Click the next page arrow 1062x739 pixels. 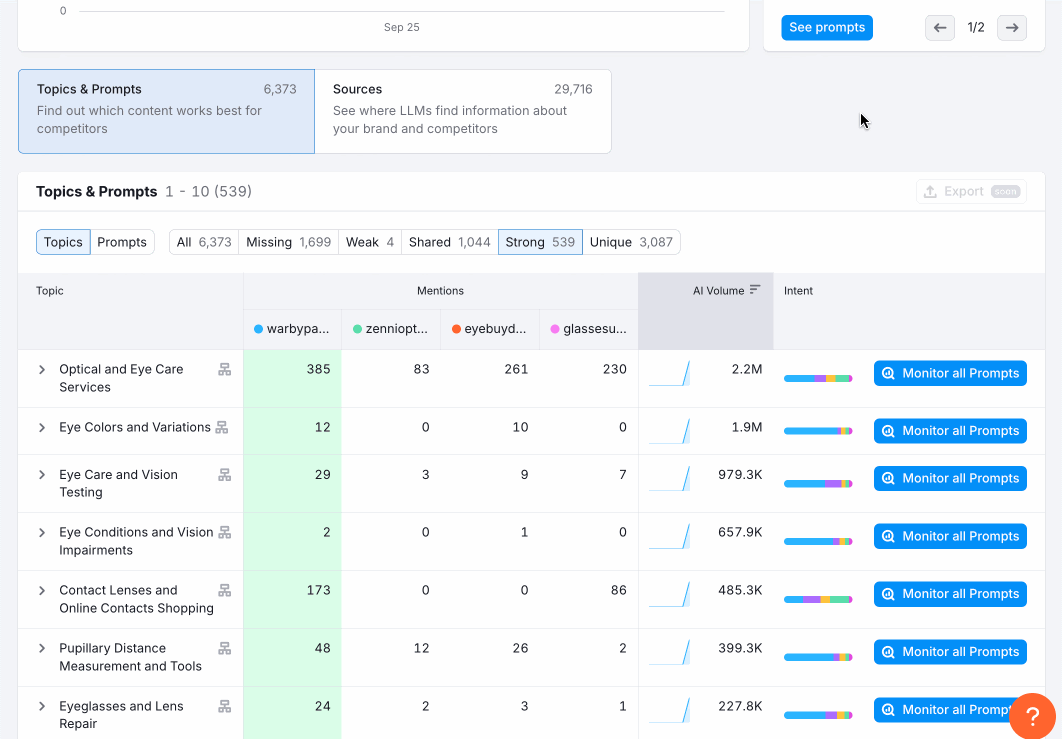(1011, 27)
